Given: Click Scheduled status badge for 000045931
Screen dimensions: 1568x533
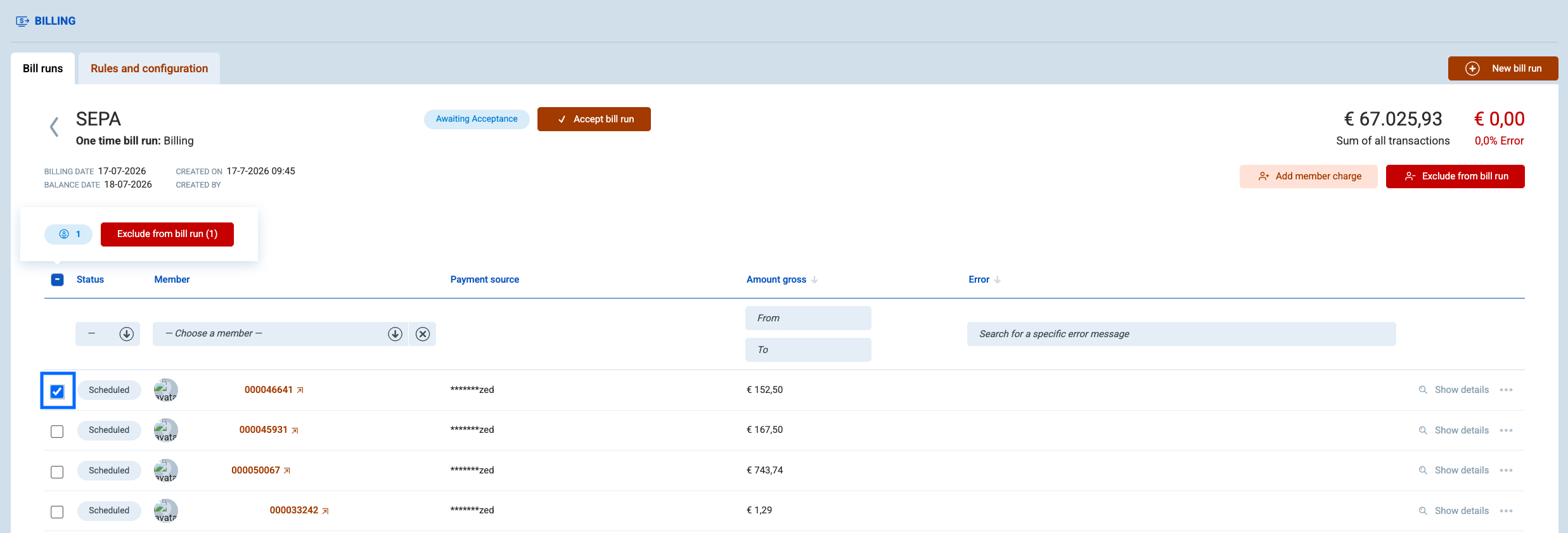Looking at the screenshot, I should click(109, 430).
